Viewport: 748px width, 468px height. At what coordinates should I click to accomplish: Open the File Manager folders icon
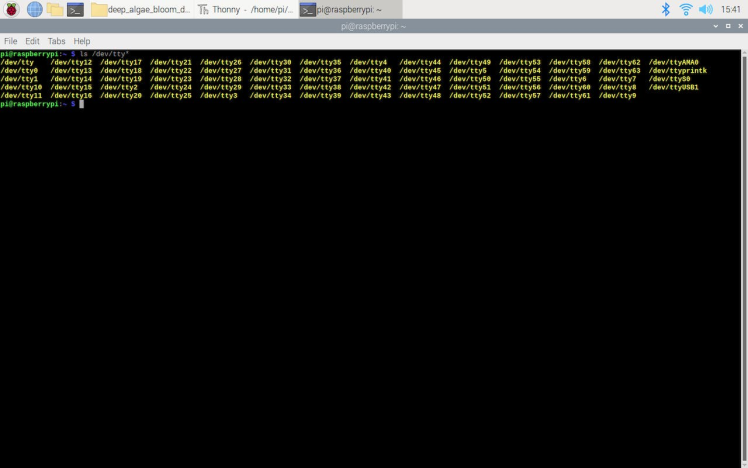(55, 9)
